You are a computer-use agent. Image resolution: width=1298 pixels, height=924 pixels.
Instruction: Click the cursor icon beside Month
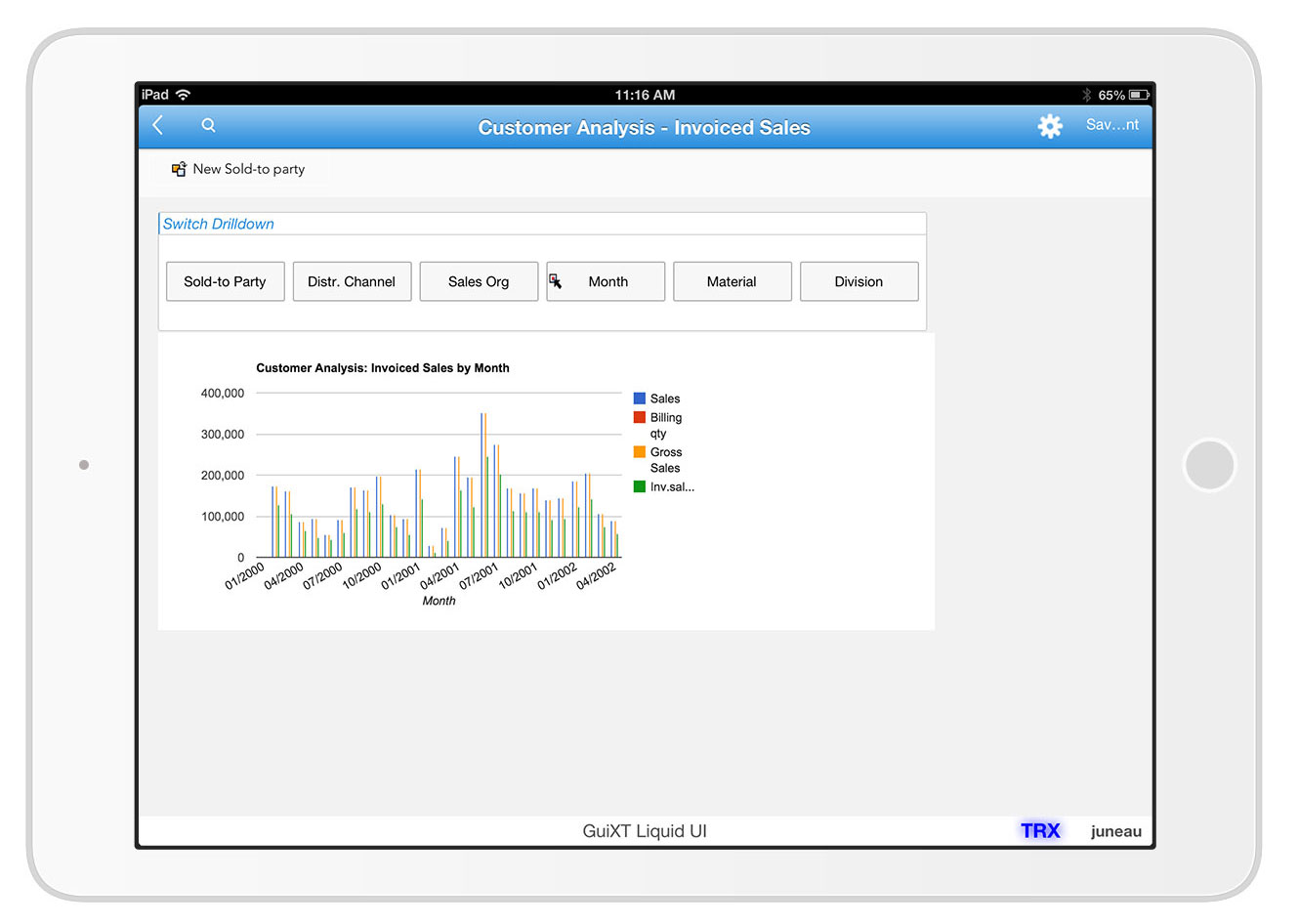tap(556, 281)
